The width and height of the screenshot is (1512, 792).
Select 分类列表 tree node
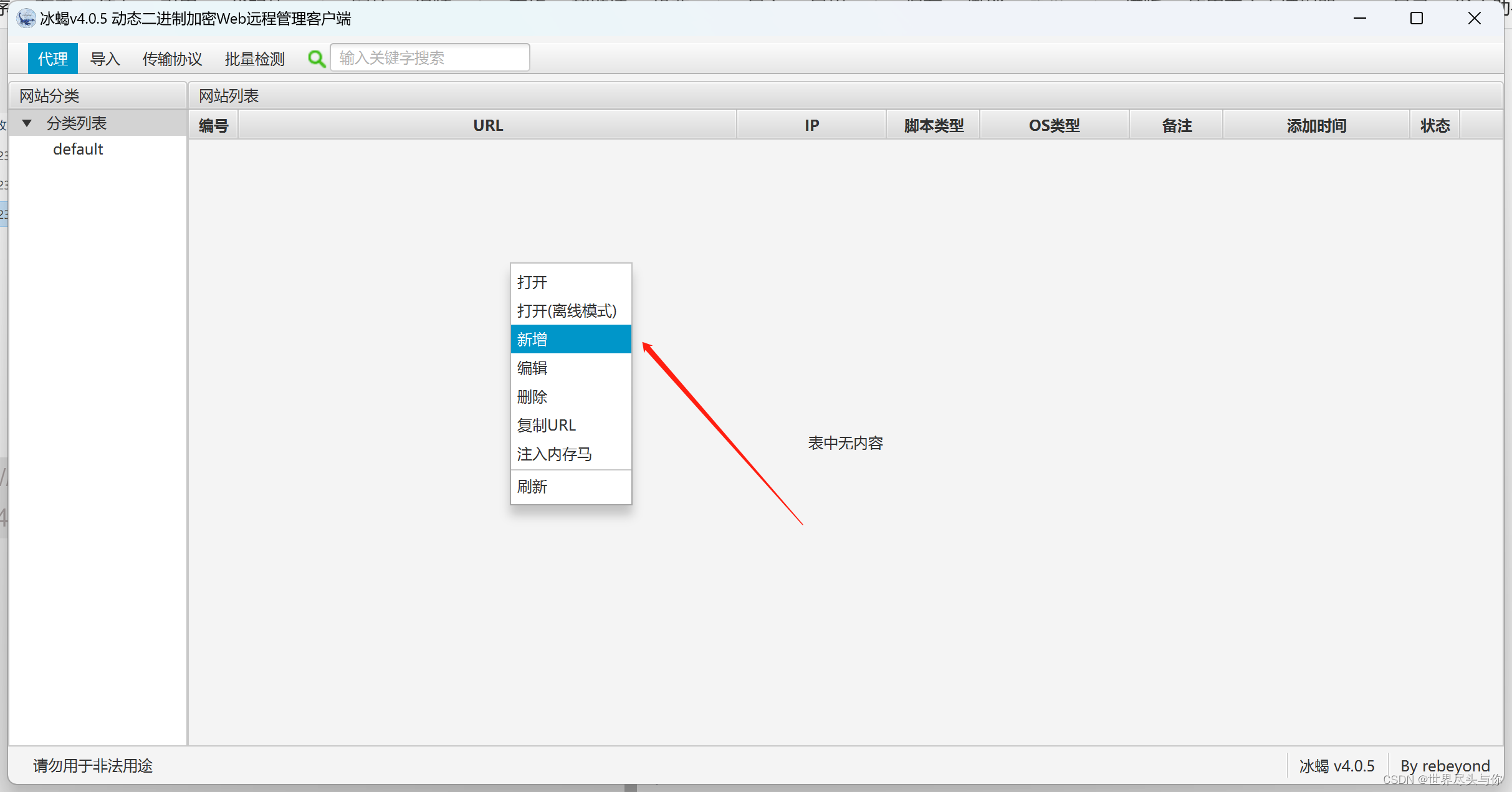[x=77, y=123]
